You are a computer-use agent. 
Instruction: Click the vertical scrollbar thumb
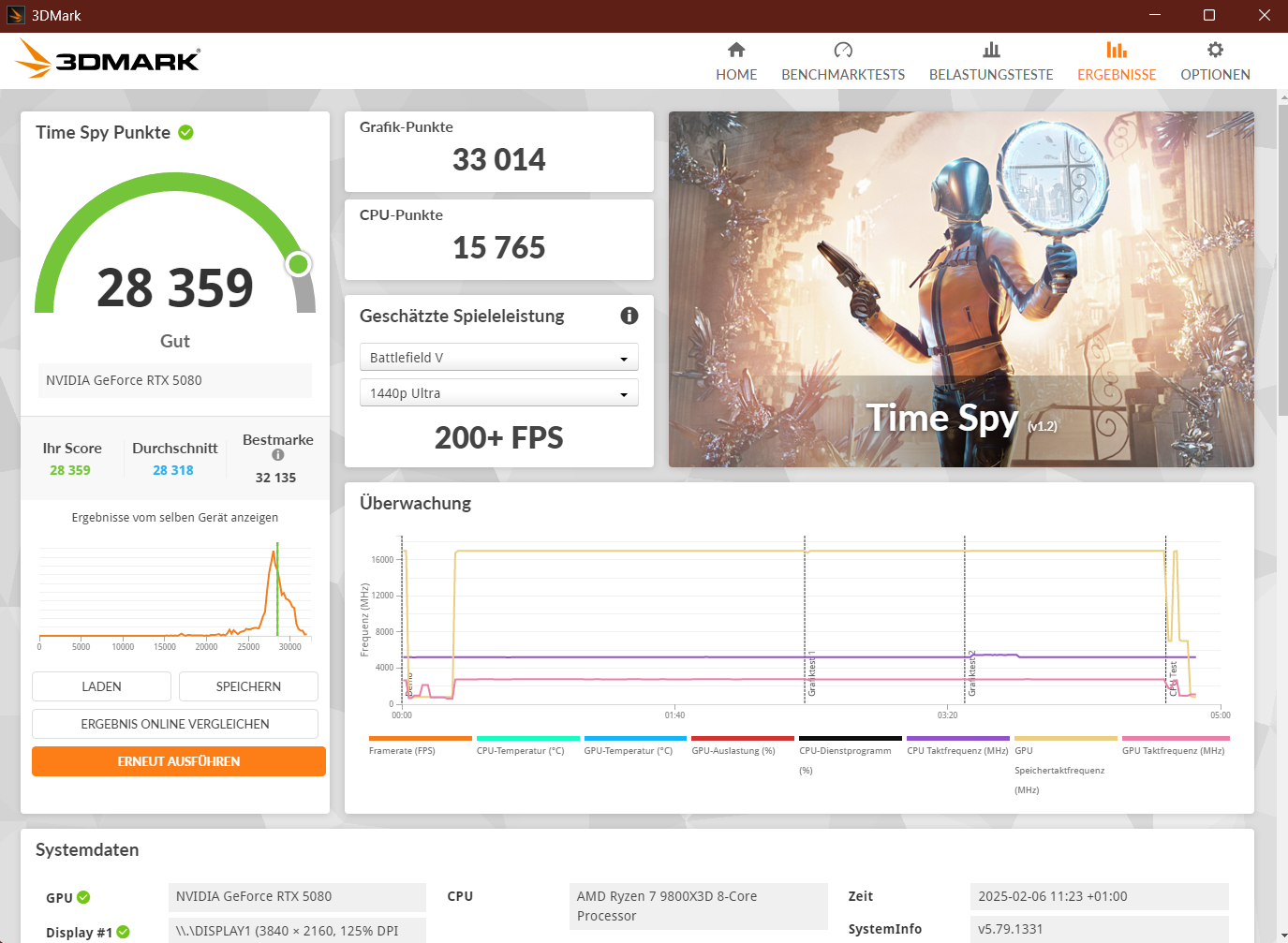coord(1282,260)
